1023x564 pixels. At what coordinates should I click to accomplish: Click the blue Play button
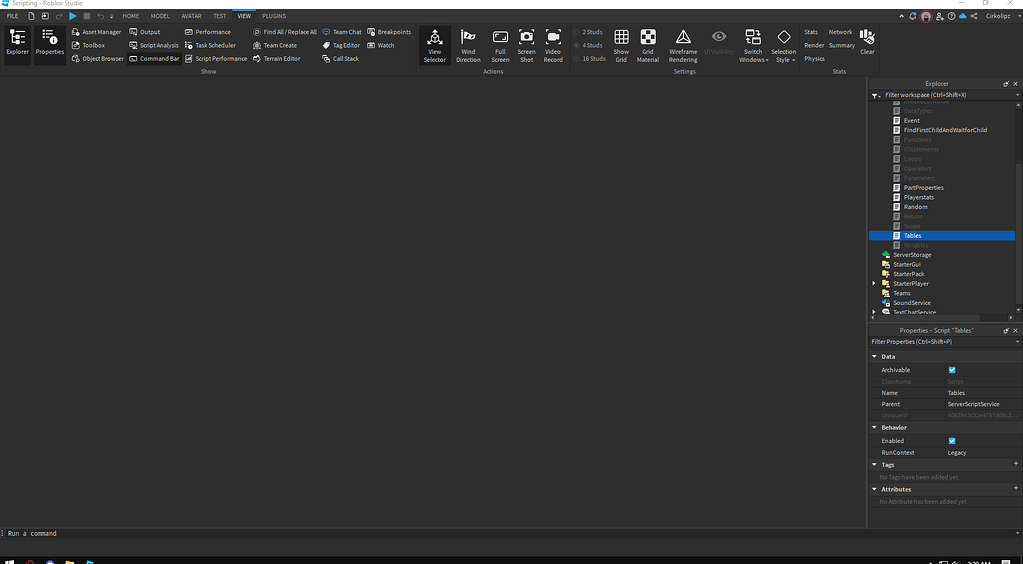[72, 16]
